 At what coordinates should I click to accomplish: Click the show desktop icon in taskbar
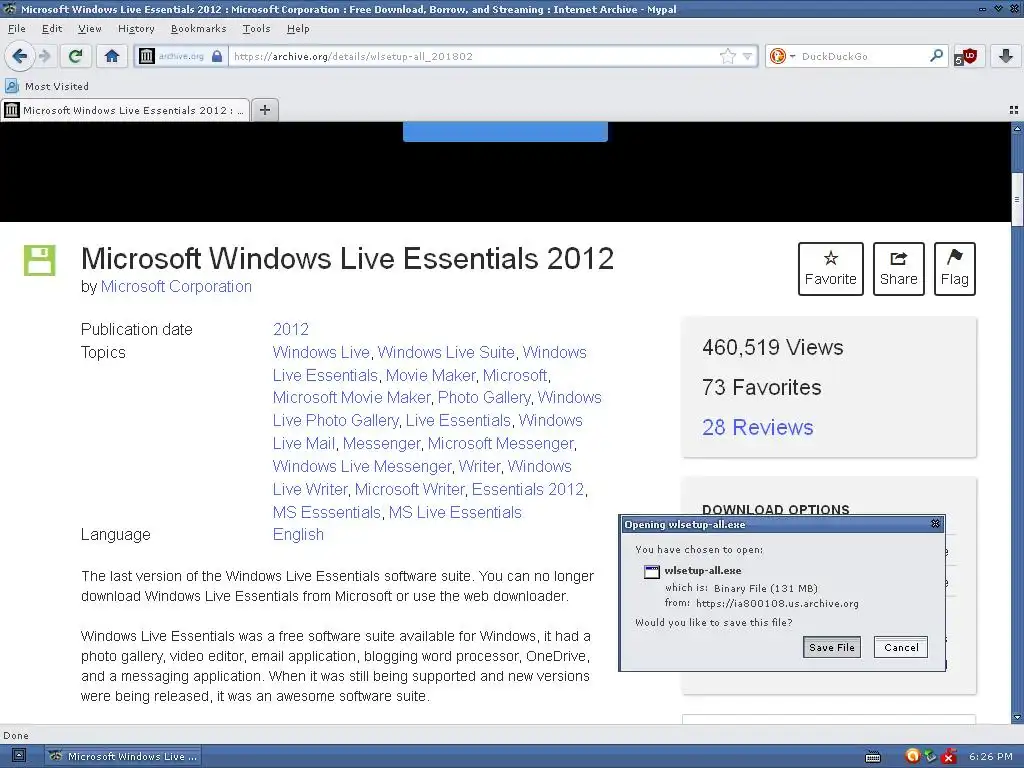click(18, 756)
